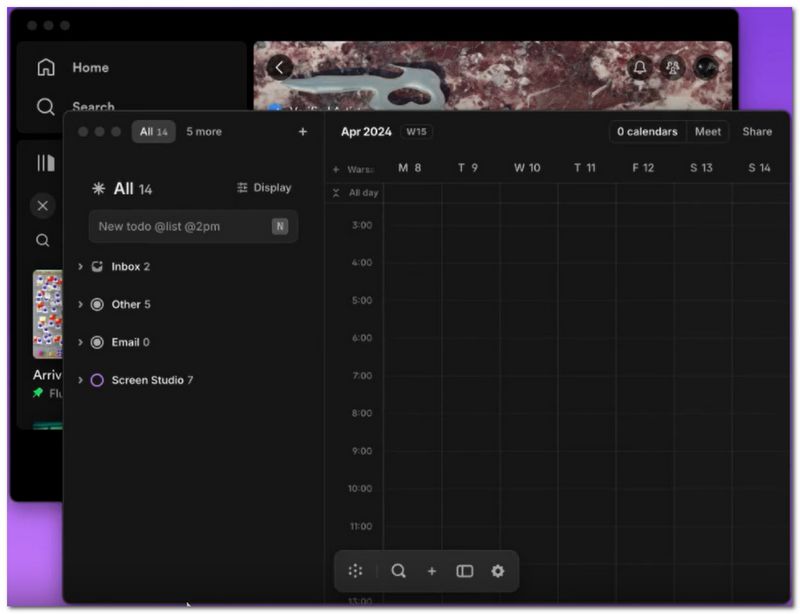Open Home in the background sidebar

tap(90, 67)
